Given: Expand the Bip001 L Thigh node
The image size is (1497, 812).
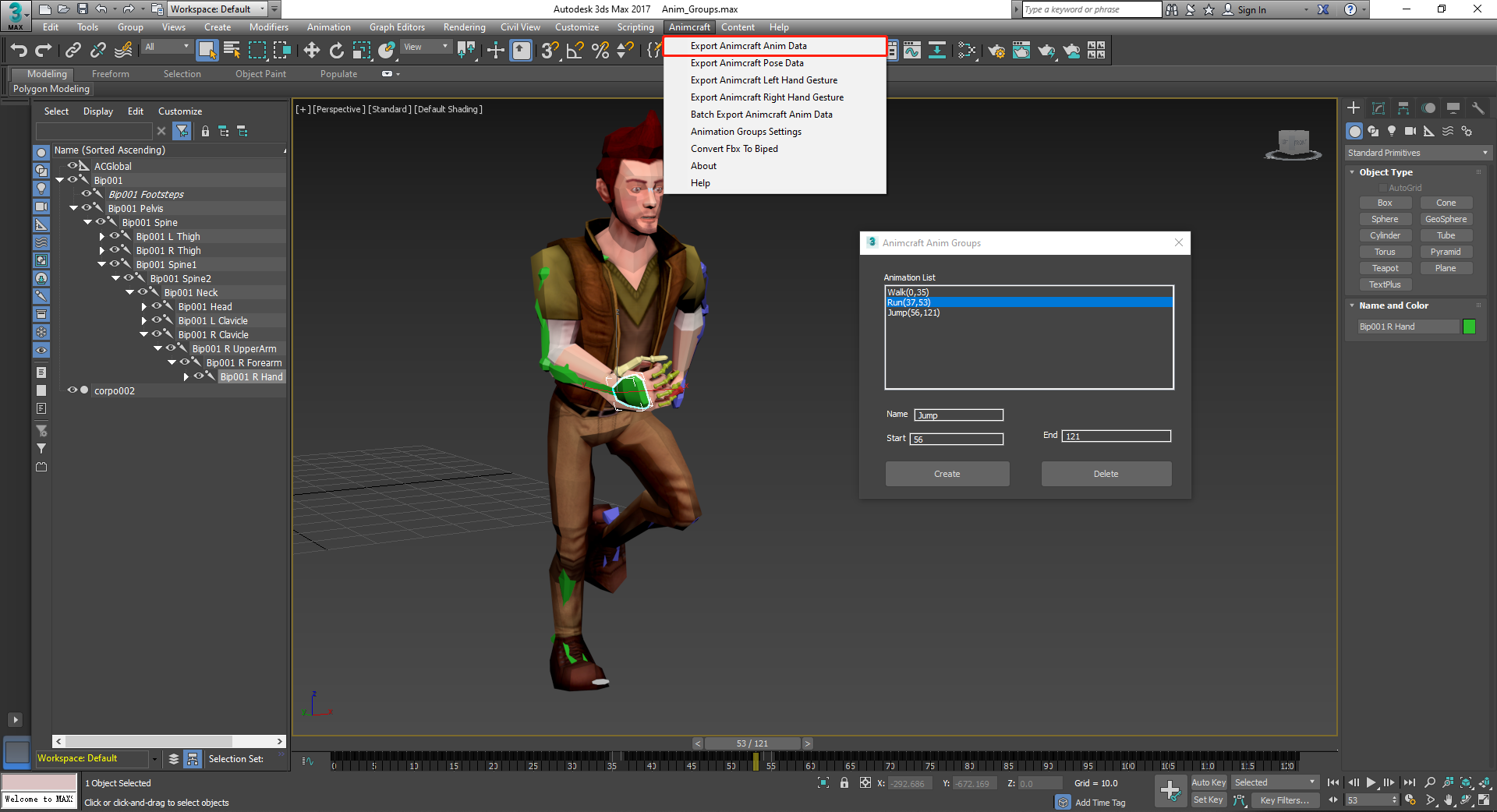Looking at the screenshot, I should [101, 237].
